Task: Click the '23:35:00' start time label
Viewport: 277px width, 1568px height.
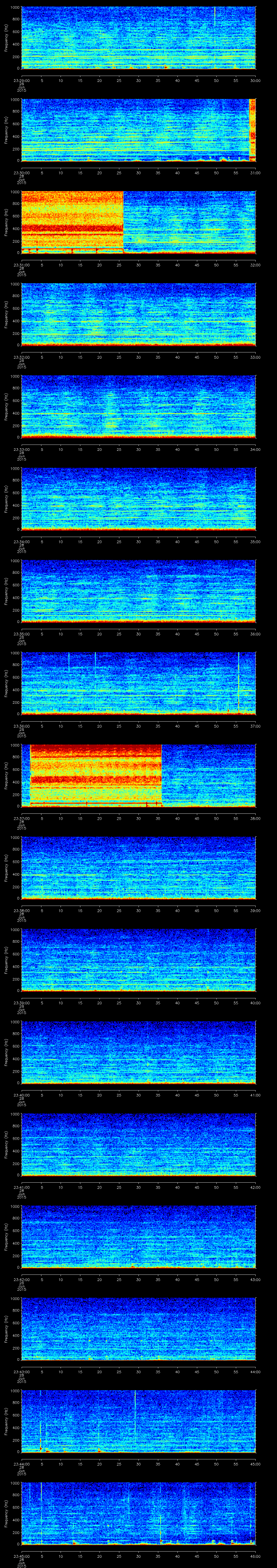Action: click(21, 634)
